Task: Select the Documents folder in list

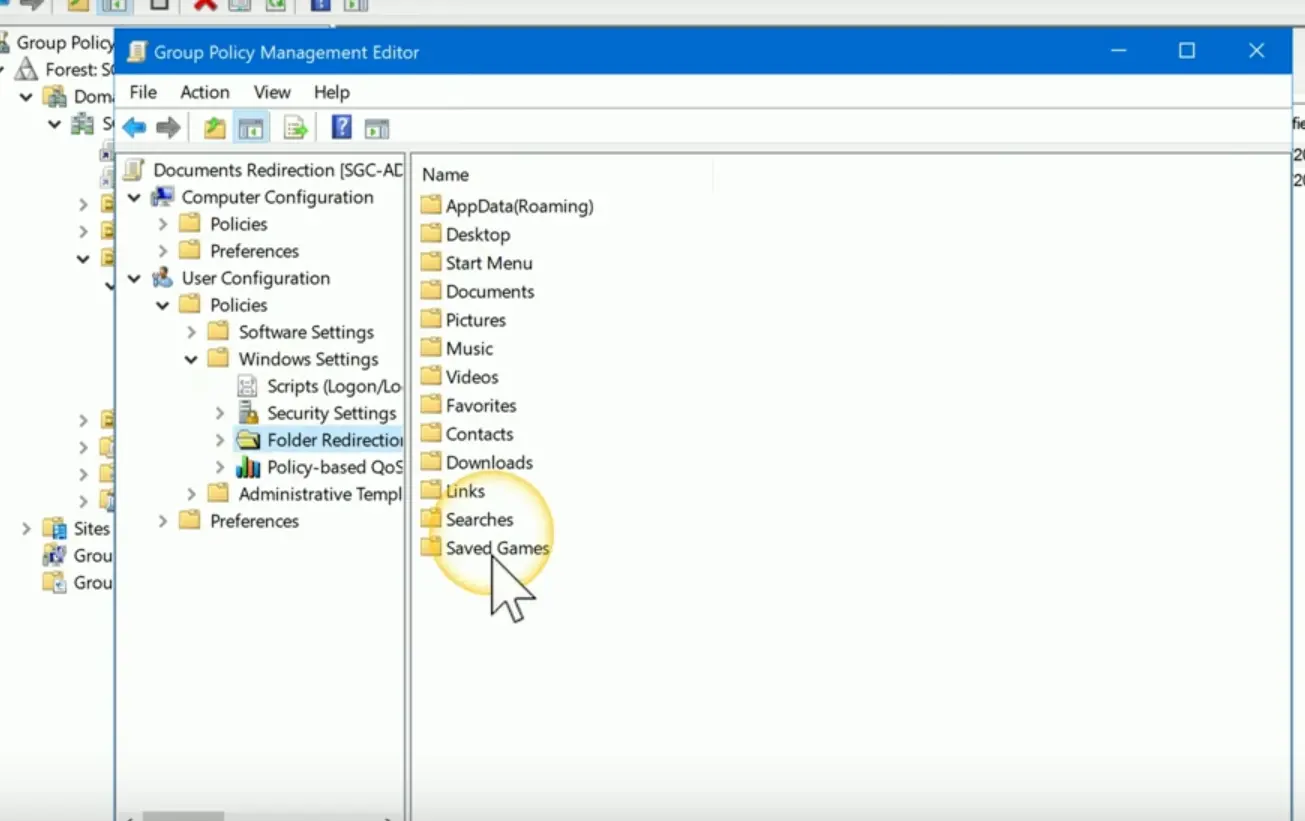Action: 489,292
